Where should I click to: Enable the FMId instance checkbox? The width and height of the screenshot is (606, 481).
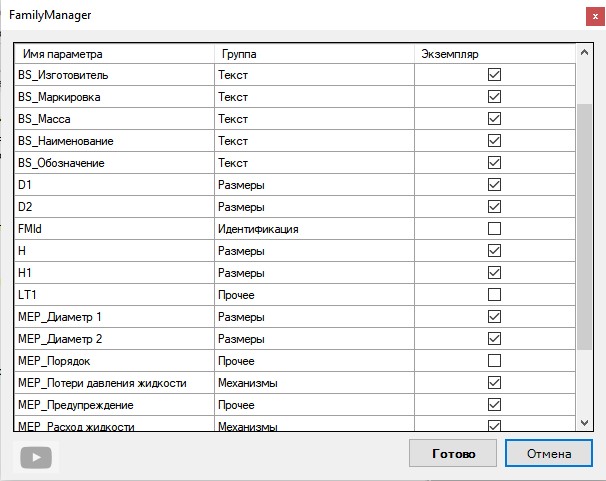[494, 229]
